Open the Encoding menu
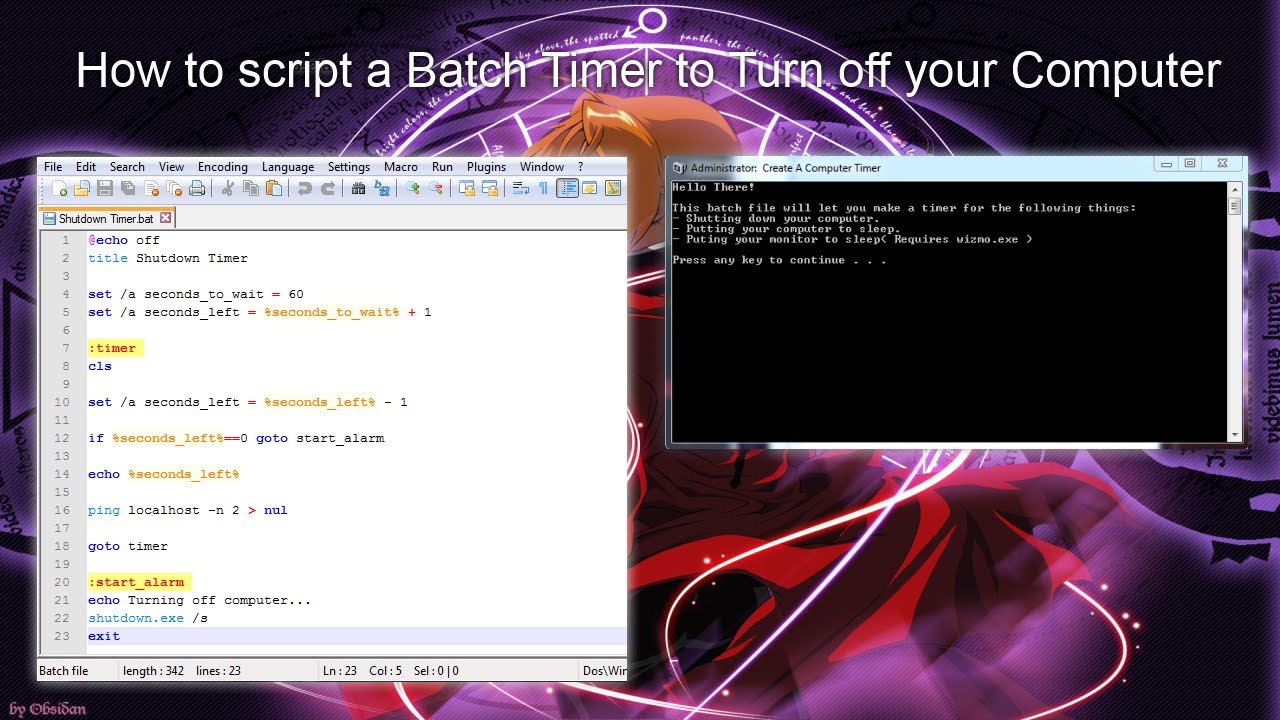The height and width of the screenshot is (720, 1280). pyautogui.click(x=222, y=167)
